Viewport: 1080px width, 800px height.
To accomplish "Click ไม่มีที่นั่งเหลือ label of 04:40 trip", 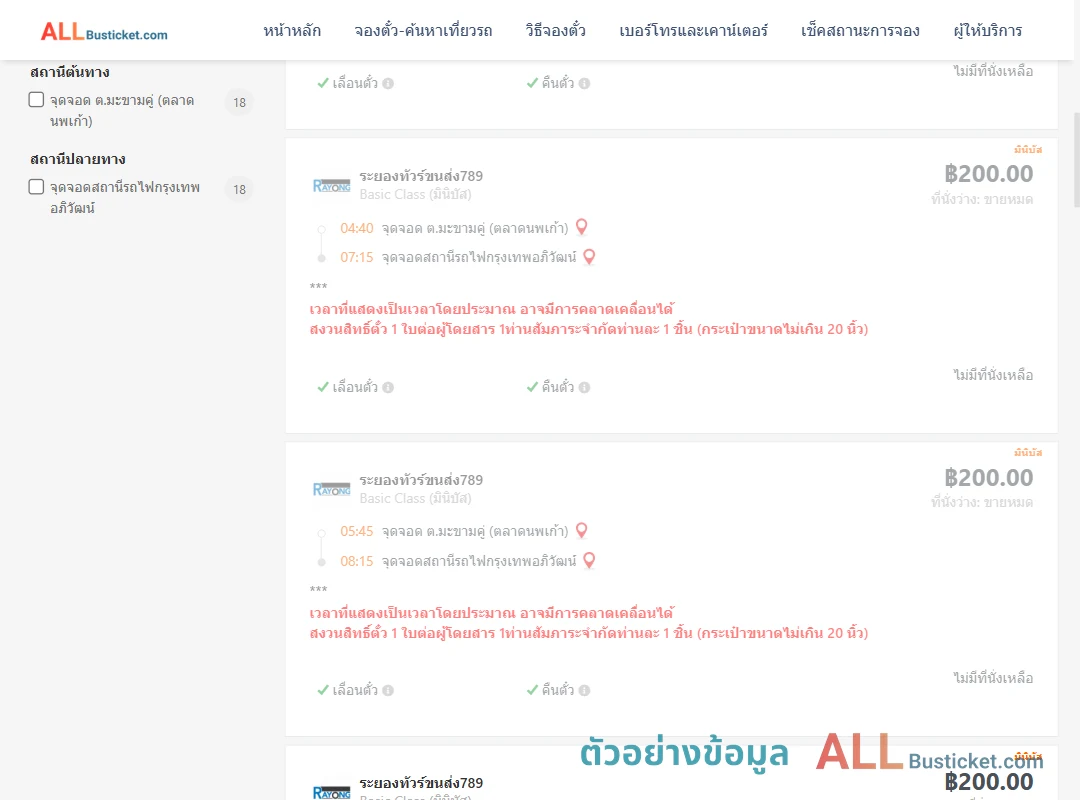I will point(993,375).
